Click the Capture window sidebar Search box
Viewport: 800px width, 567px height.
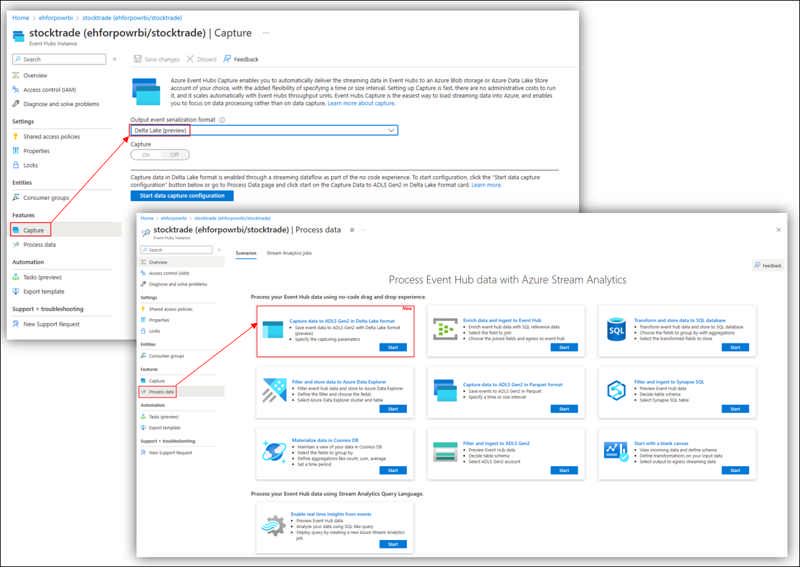[59, 60]
